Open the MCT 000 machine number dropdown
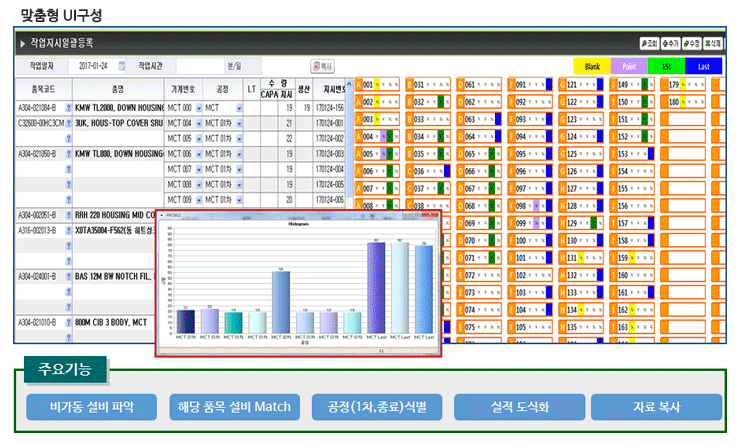743x446 pixels. point(199,109)
